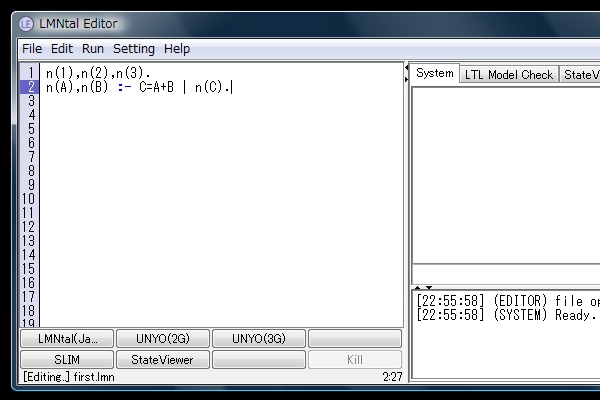Open the Run menu
600x400 pixels.
93,48
